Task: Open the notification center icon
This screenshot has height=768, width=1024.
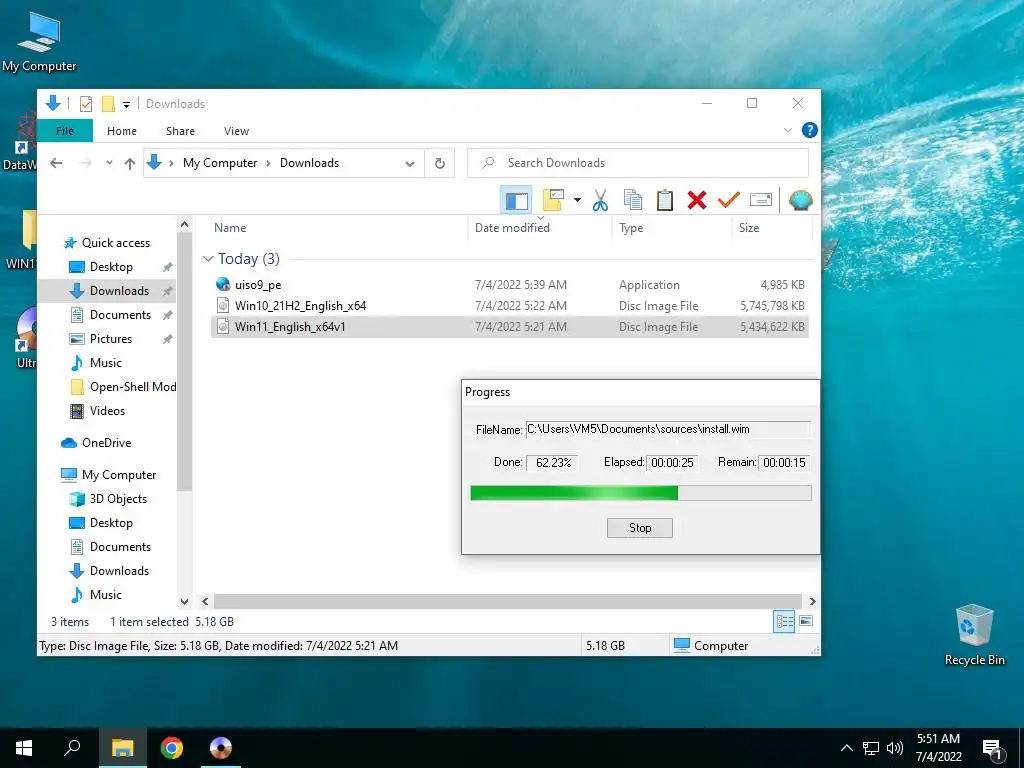Action: [993, 750]
